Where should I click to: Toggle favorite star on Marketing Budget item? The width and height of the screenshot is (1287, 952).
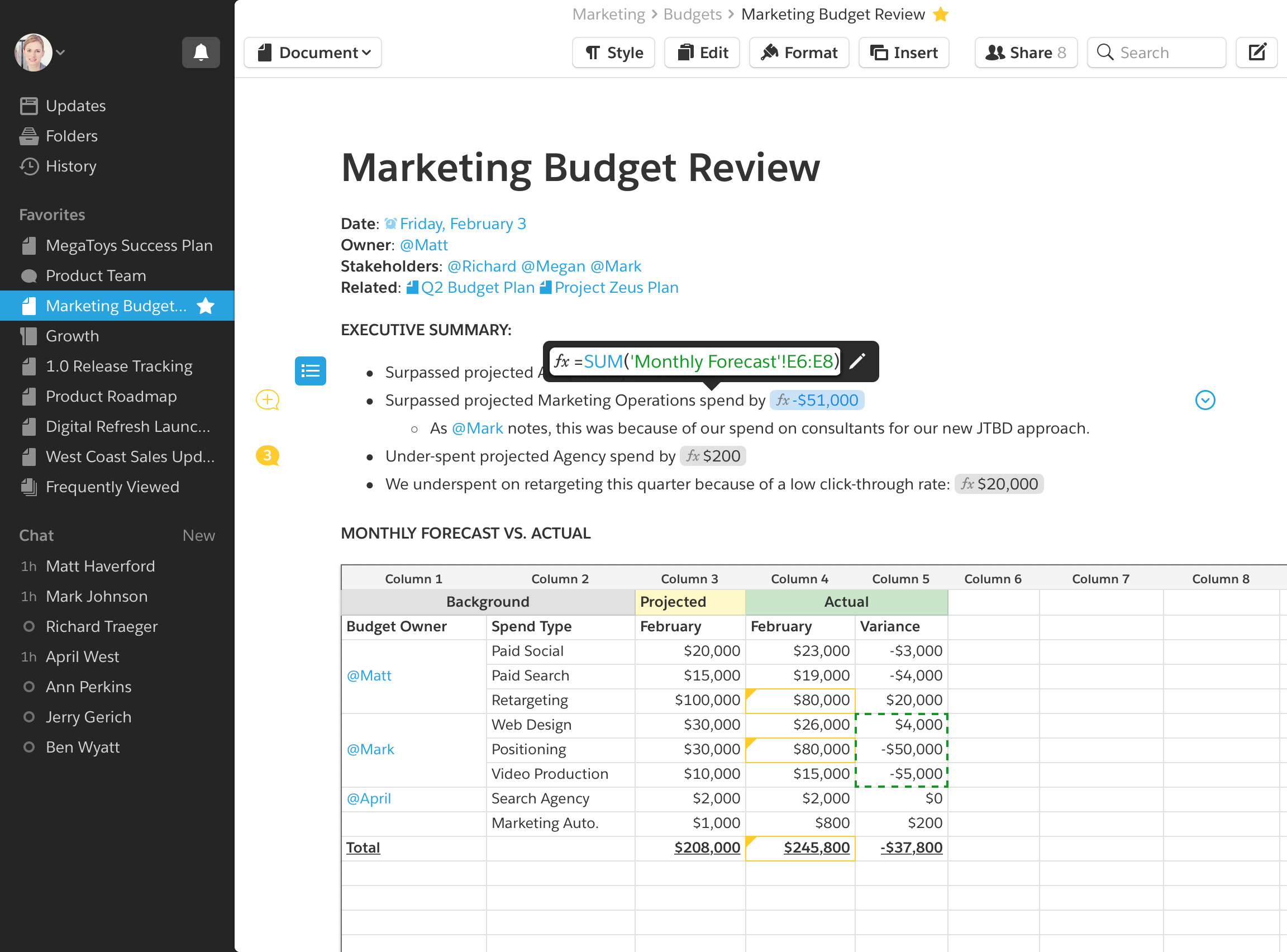(x=206, y=306)
